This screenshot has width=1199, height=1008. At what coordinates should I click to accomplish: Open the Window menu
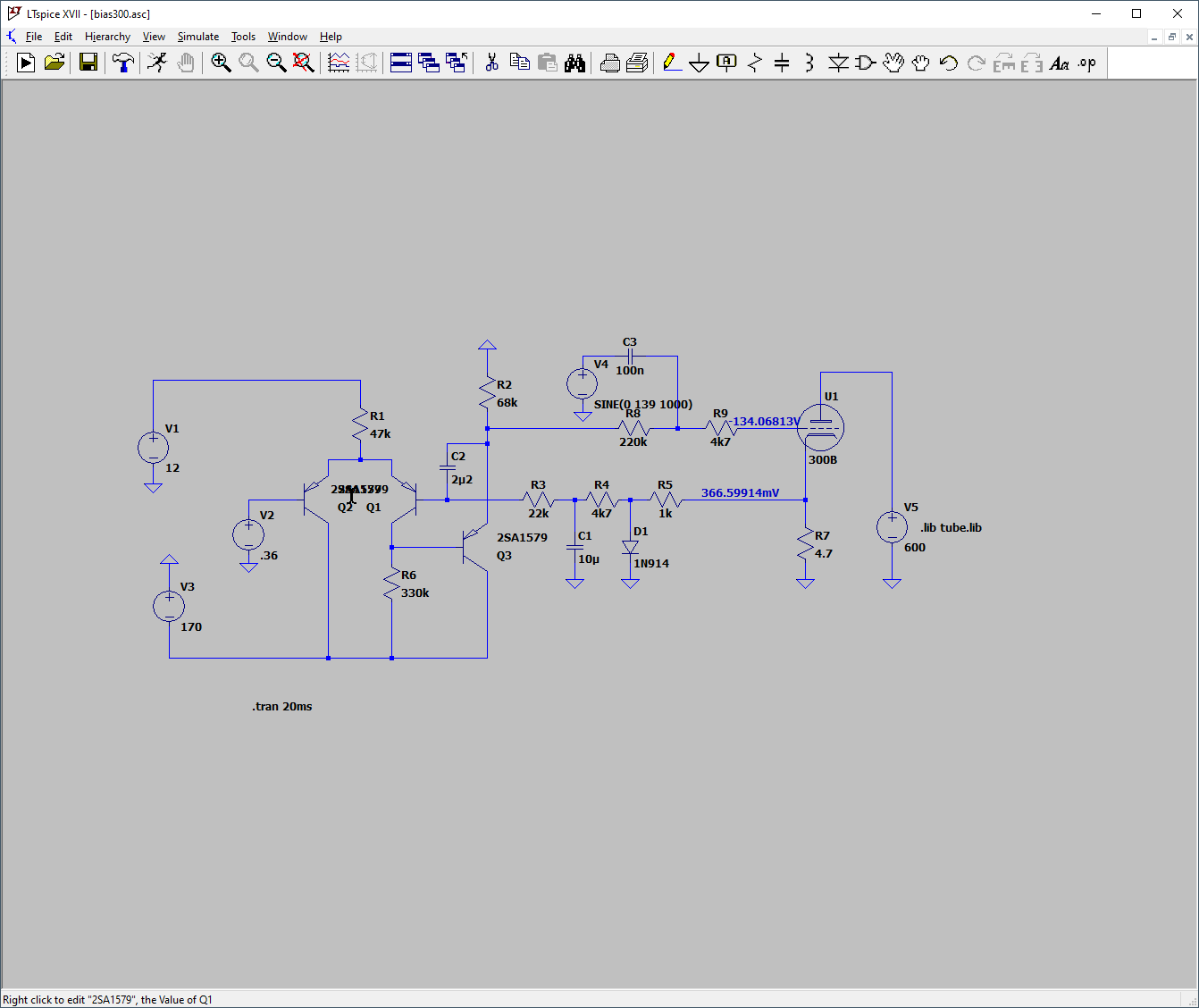288,37
